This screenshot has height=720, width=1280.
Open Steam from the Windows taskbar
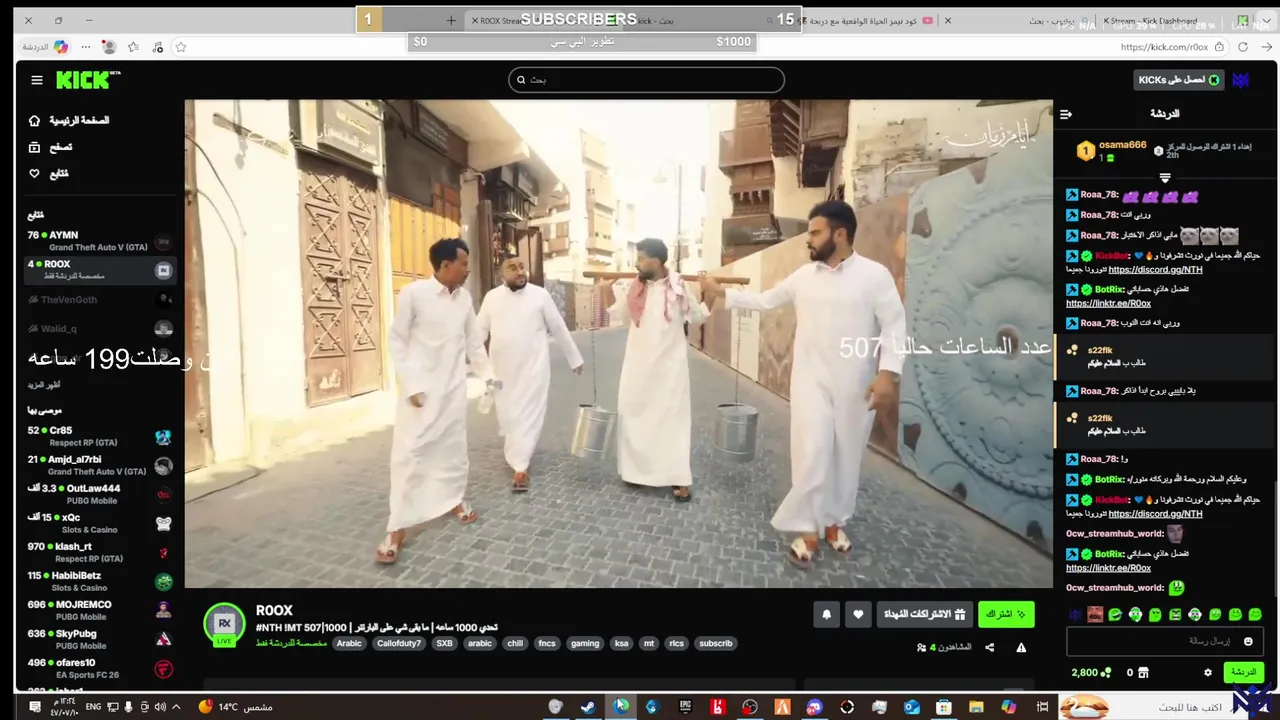click(587, 707)
